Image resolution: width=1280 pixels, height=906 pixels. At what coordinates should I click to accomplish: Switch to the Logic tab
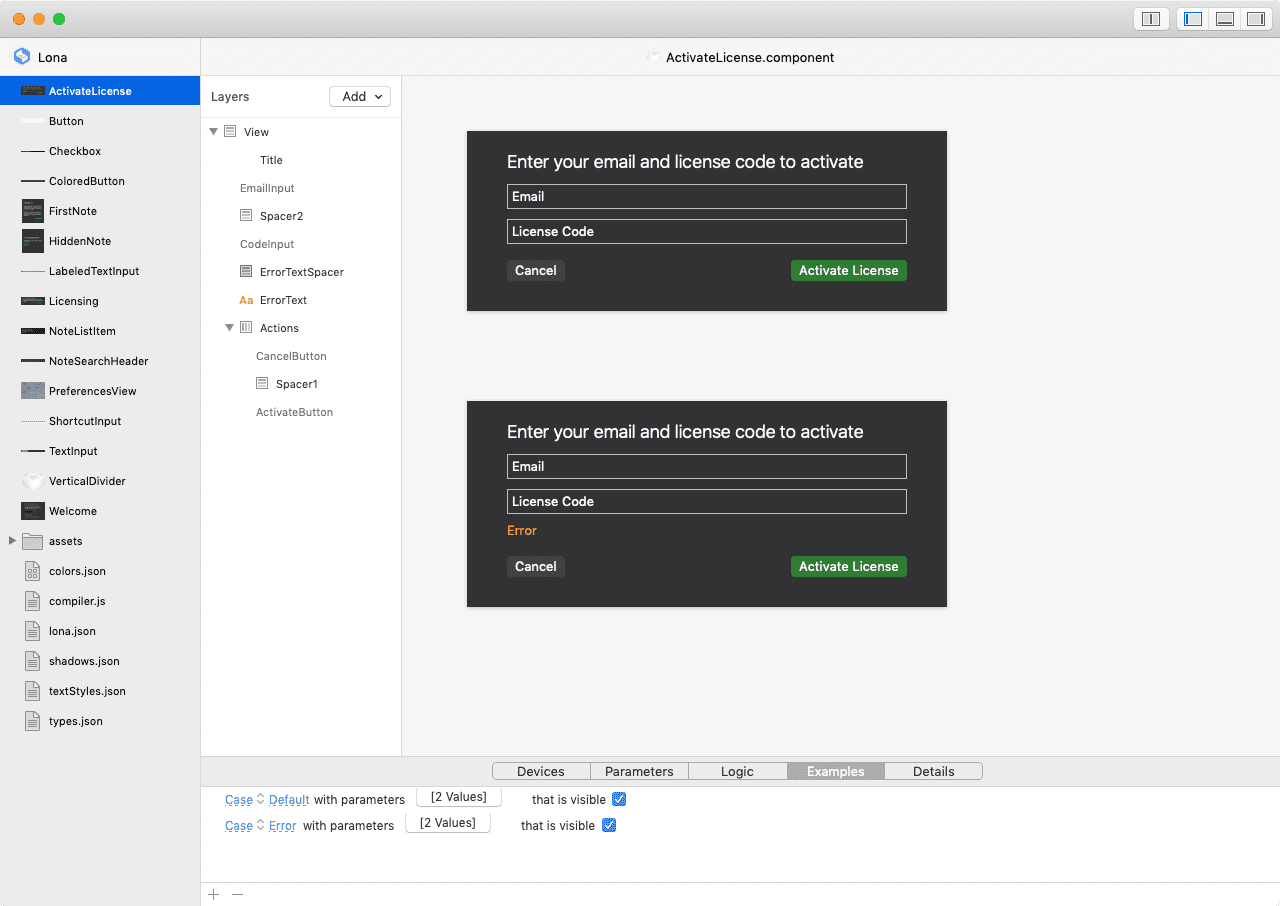[737, 771]
